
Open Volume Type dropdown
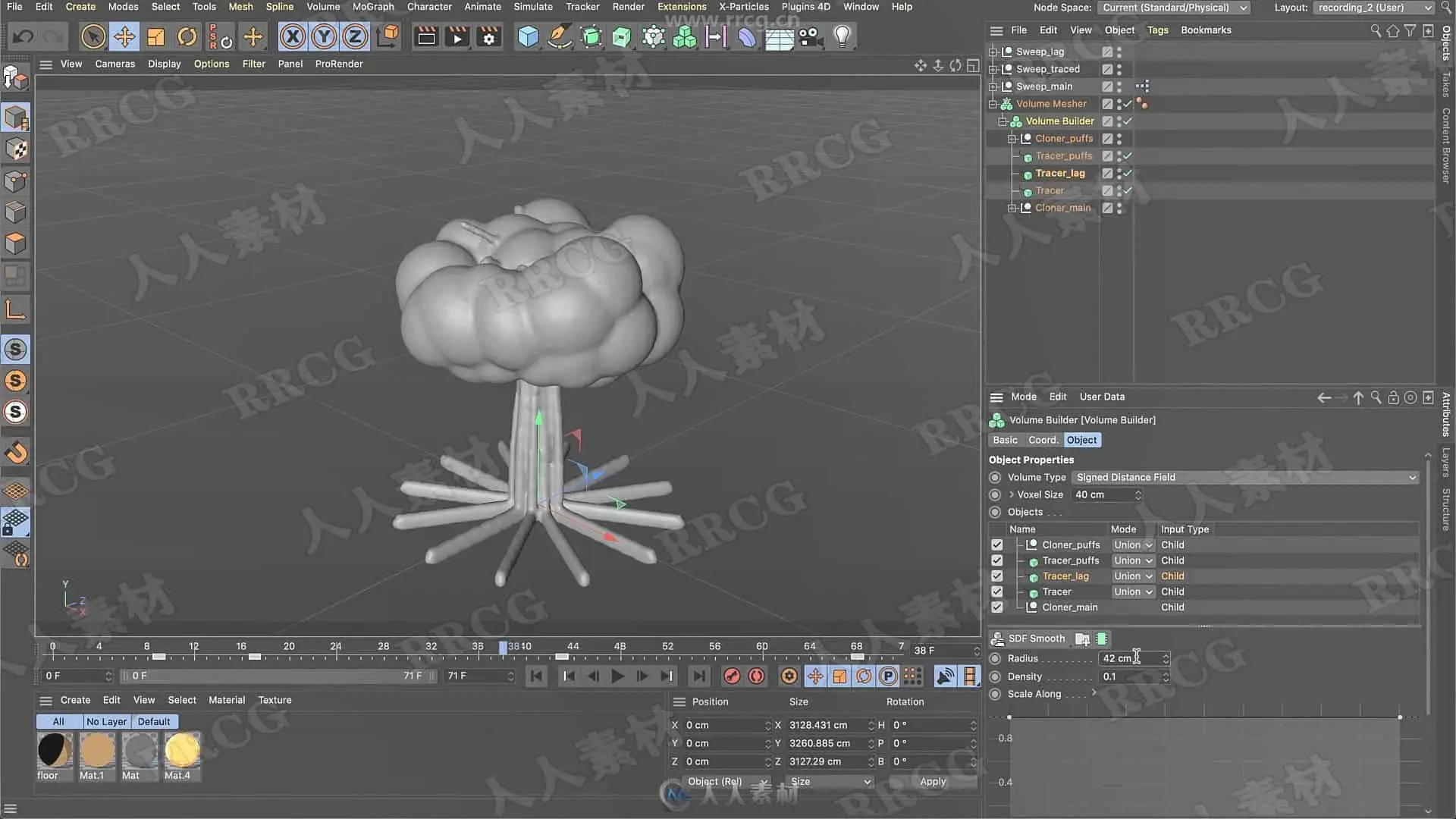click(1245, 477)
